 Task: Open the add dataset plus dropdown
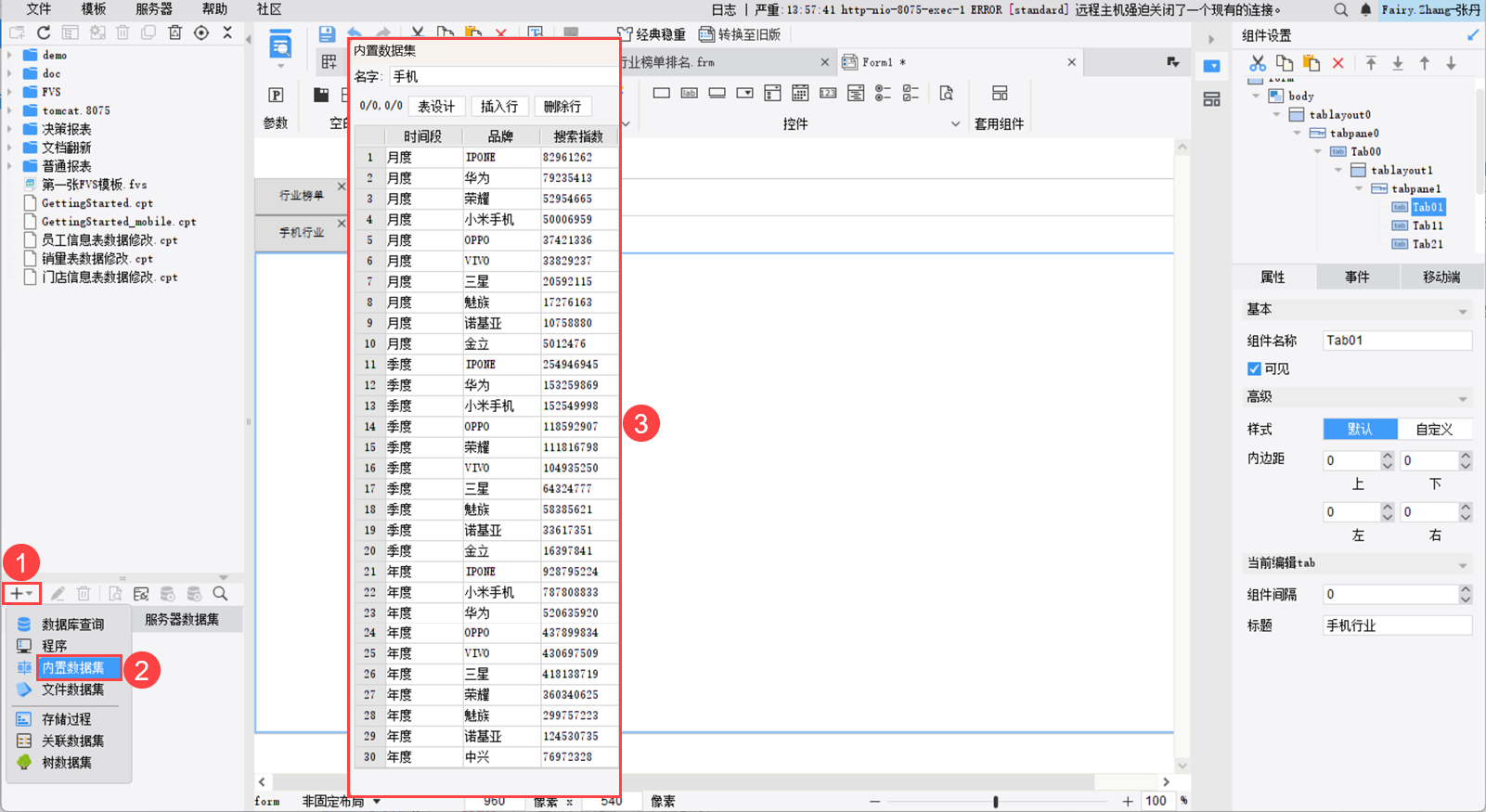21,593
